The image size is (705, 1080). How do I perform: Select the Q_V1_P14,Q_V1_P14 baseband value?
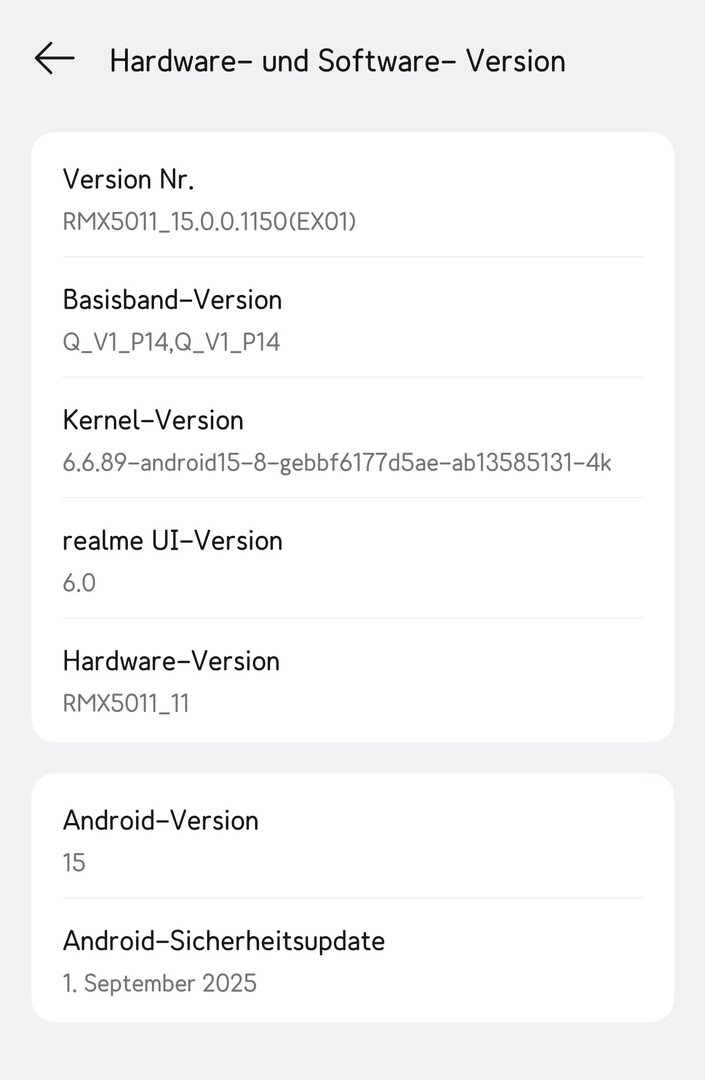click(171, 342)
